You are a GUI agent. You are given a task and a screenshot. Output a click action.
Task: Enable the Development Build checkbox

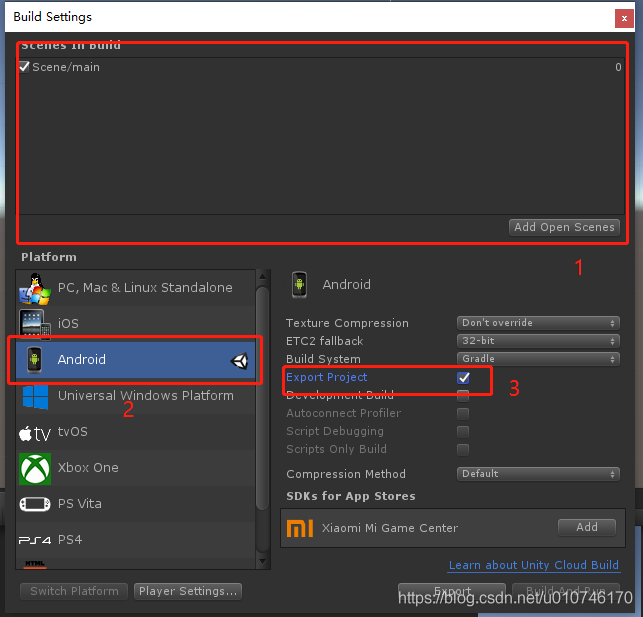[x=463, y=396]
